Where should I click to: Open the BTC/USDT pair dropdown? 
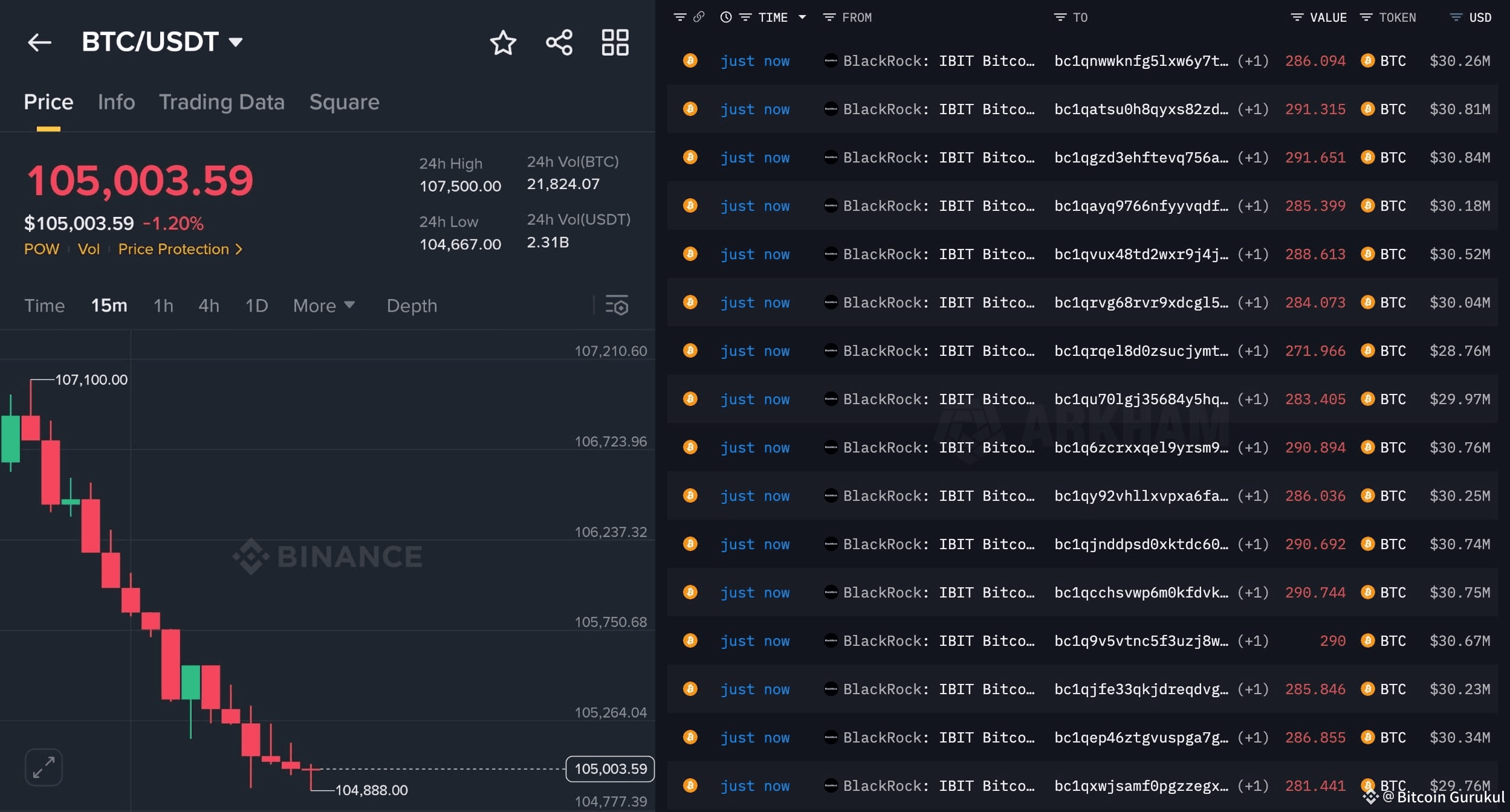tap(236, 42)
